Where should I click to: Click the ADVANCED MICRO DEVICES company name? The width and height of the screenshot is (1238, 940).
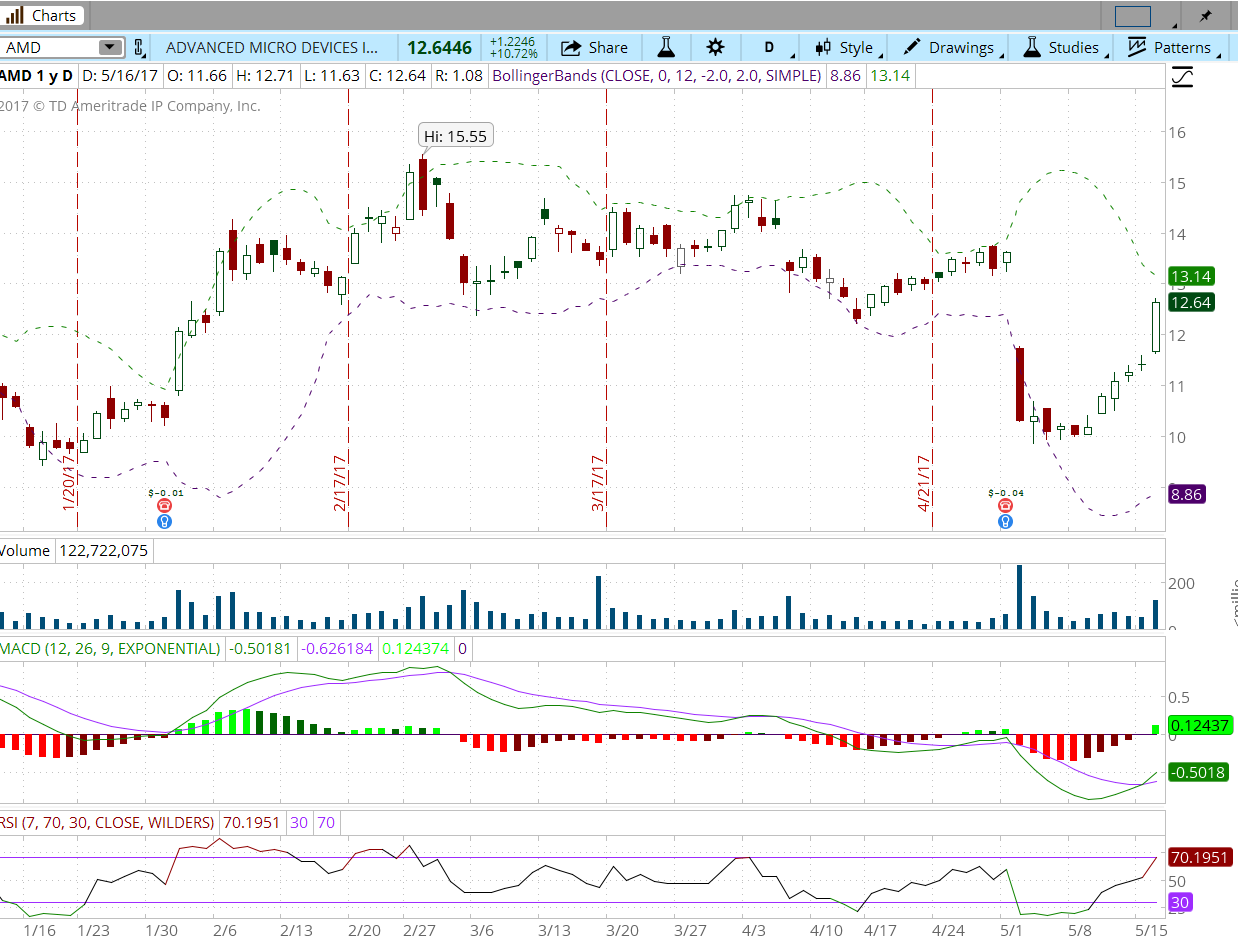coord(272,47)
